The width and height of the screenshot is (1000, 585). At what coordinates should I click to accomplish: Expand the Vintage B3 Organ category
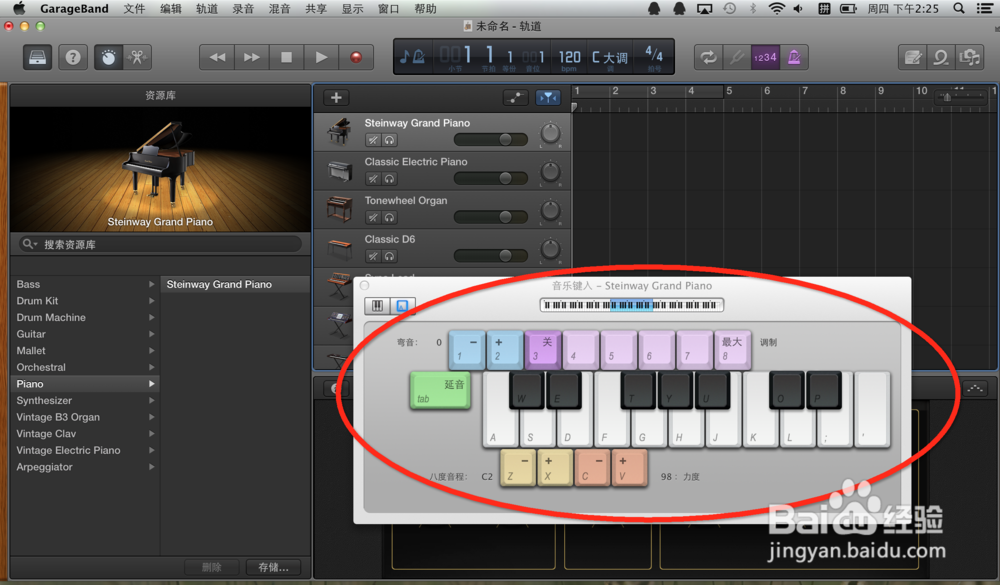pyautogui.click(x=152, y=417)
